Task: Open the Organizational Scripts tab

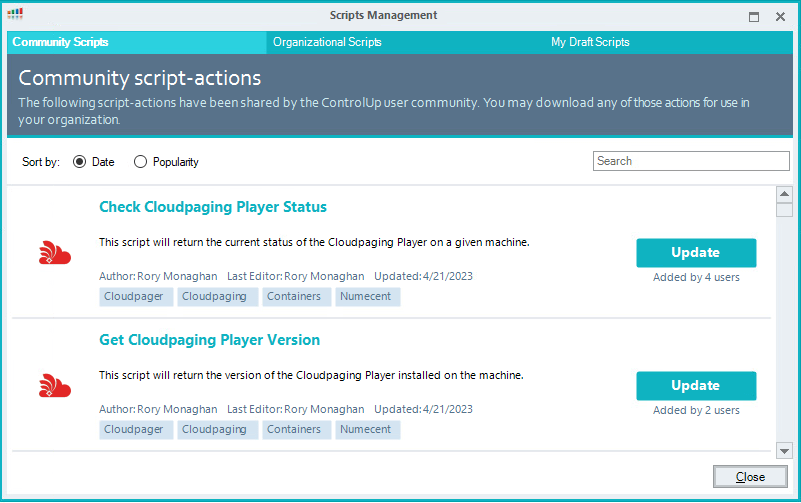Action: (327, 42)
